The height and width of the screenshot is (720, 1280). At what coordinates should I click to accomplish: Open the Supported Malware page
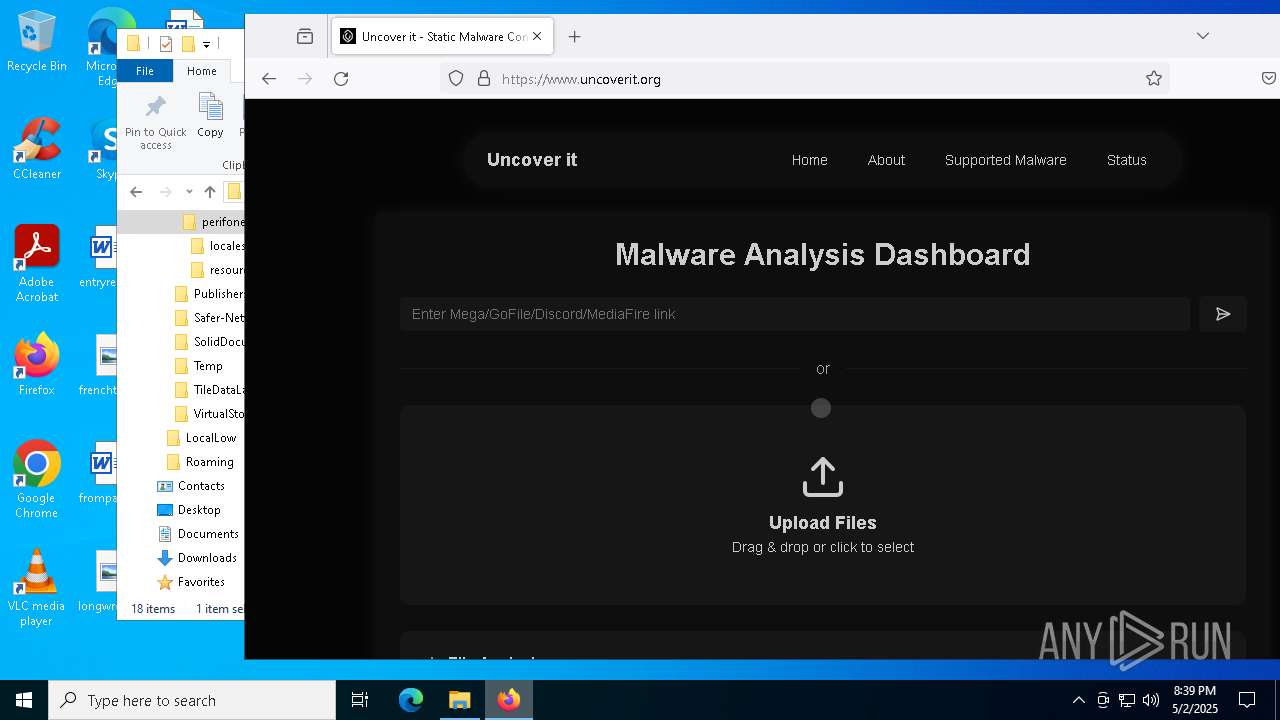coord(1005,160)
